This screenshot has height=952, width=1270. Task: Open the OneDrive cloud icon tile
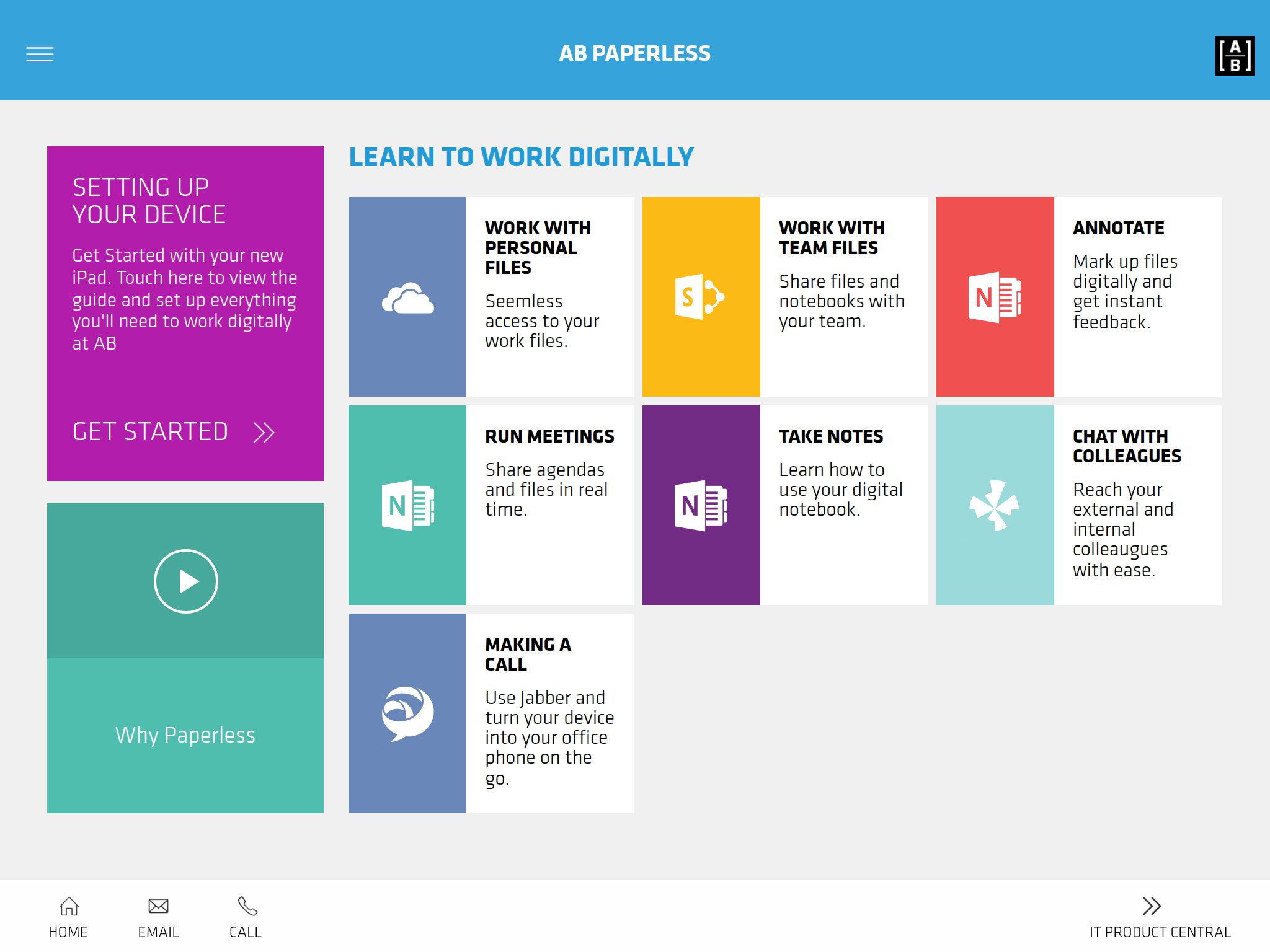point(407,297)
